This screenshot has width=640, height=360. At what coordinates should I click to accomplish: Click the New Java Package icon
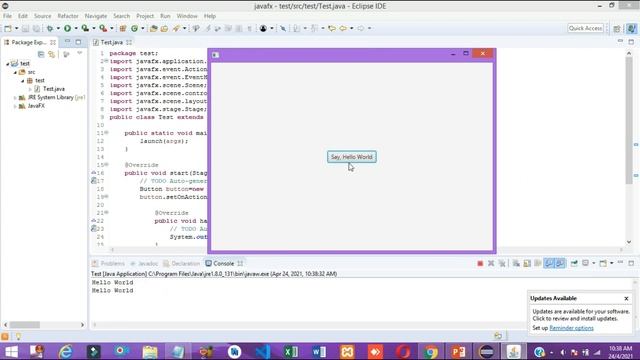point(122,28)
